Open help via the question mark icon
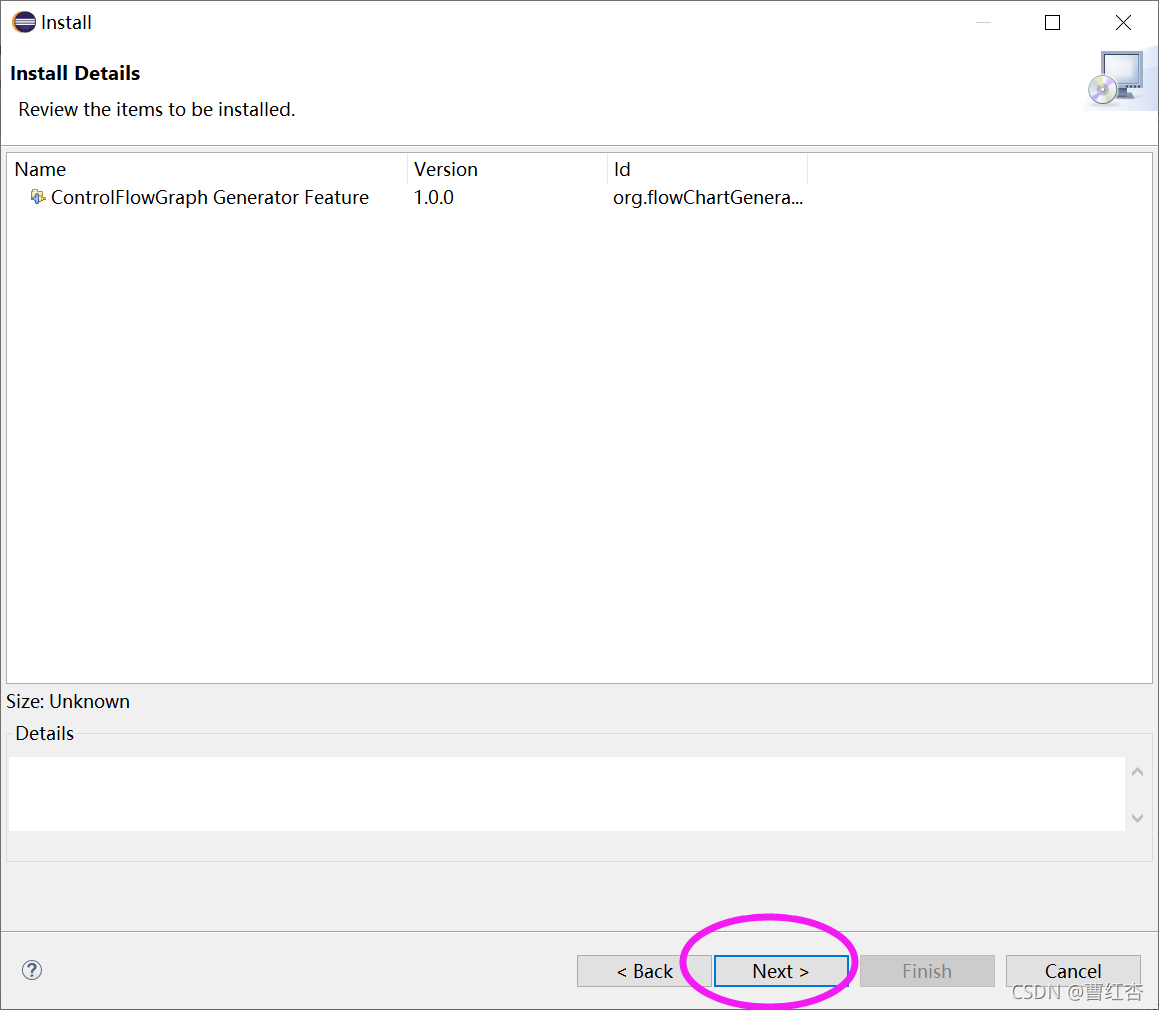Image resolution: width=1159 pixels, height=1010 pixels. click(x=31, y=970)
